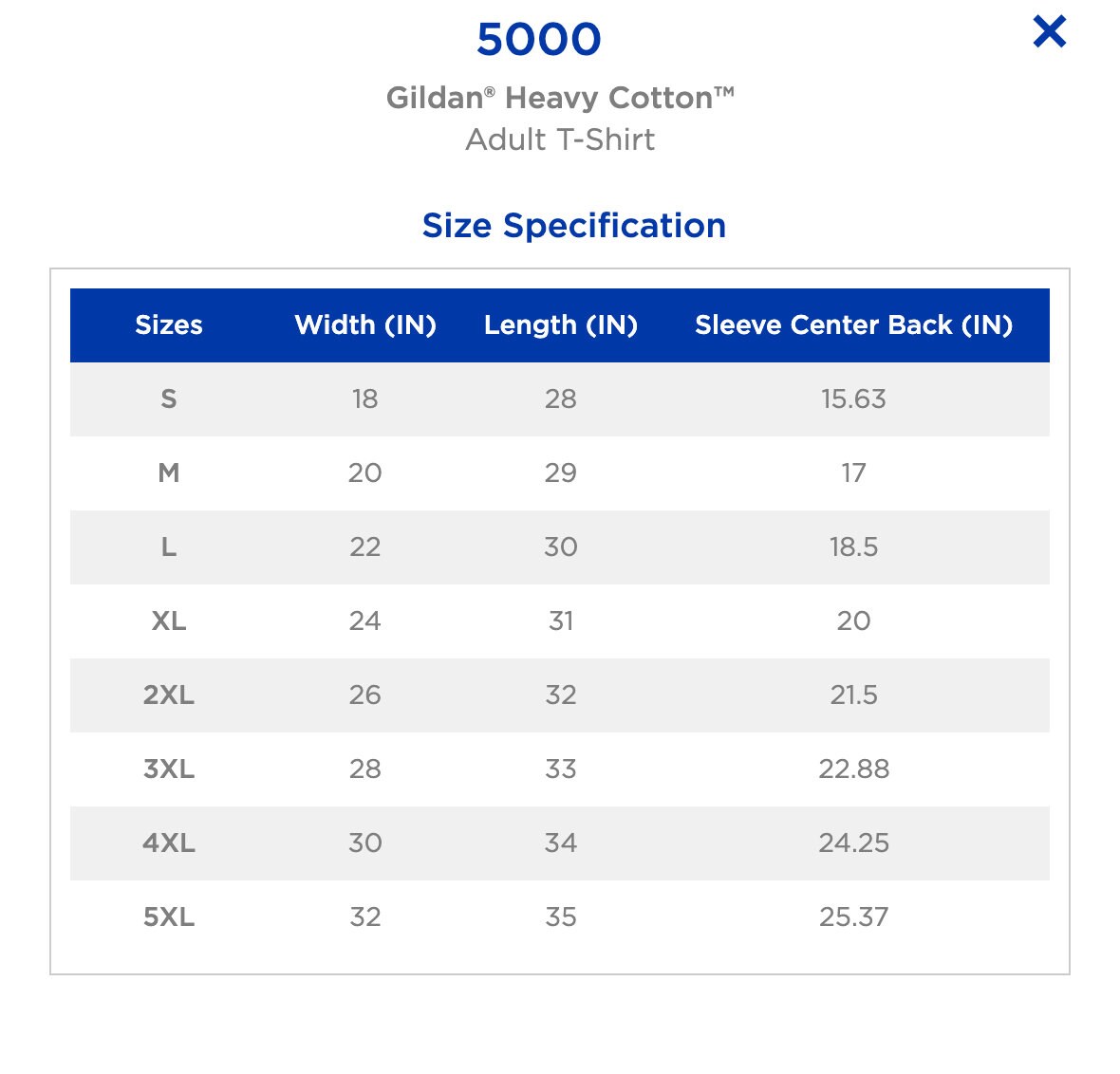Select the 5XL size row label
This screenshot has width=1120, height=1074.
tap(169, 917)
